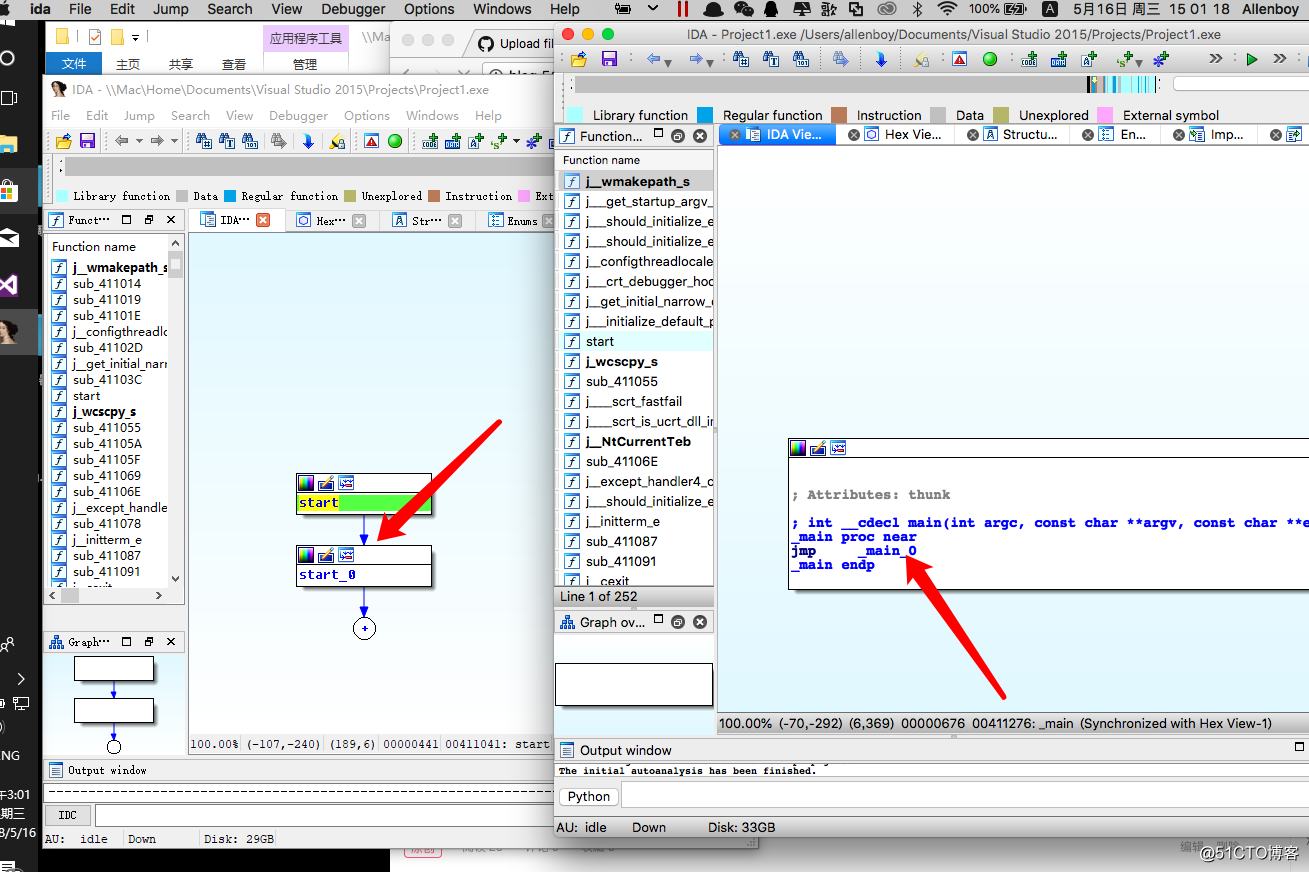The width and height of the screenshot is (1309, 872).
Task: Click lock highlight icon in Mac IDA toolbar
Action: [922, 59]
